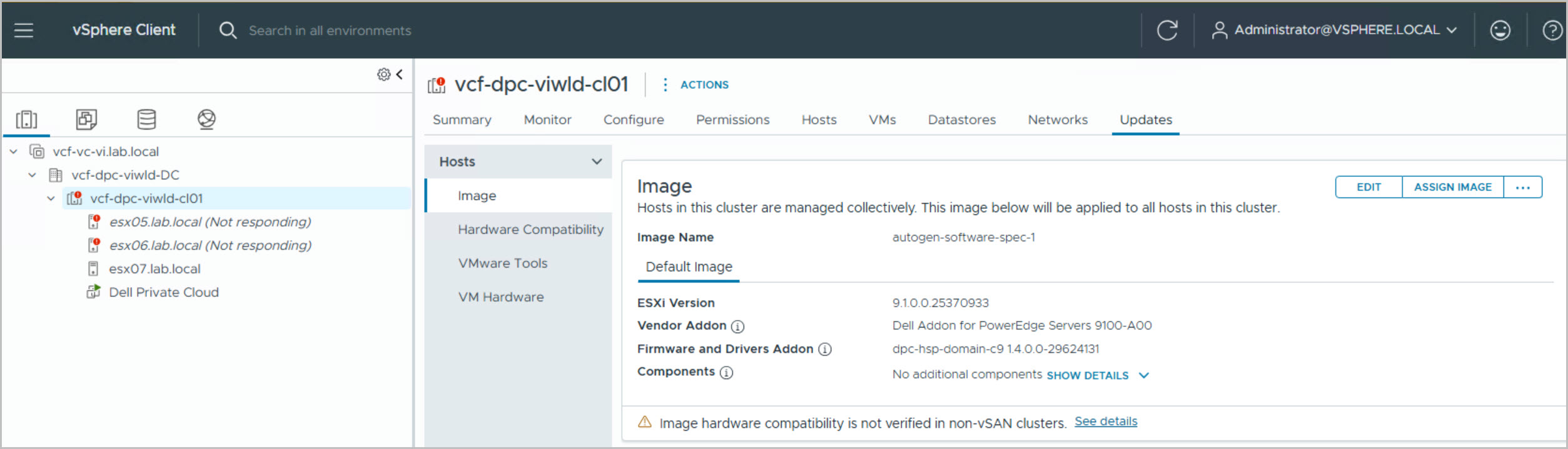Click the EDIT button
1568x449 pixels.
coord(1369,187)
